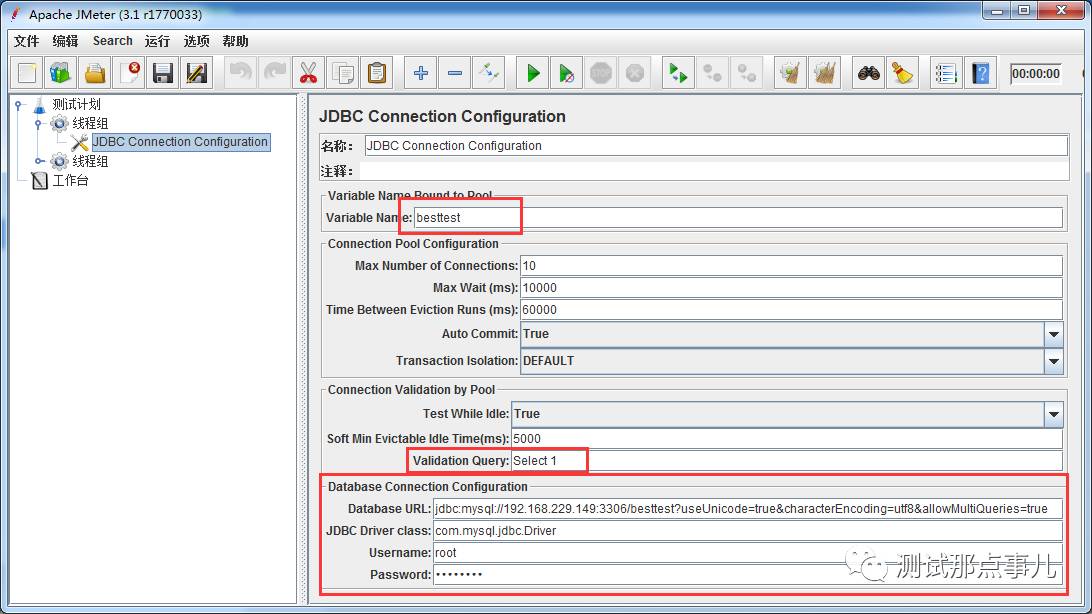Viewport: 1092px width, 614px height.
Task: Click the Clear All brooms icon
Action: coord(824,73)
